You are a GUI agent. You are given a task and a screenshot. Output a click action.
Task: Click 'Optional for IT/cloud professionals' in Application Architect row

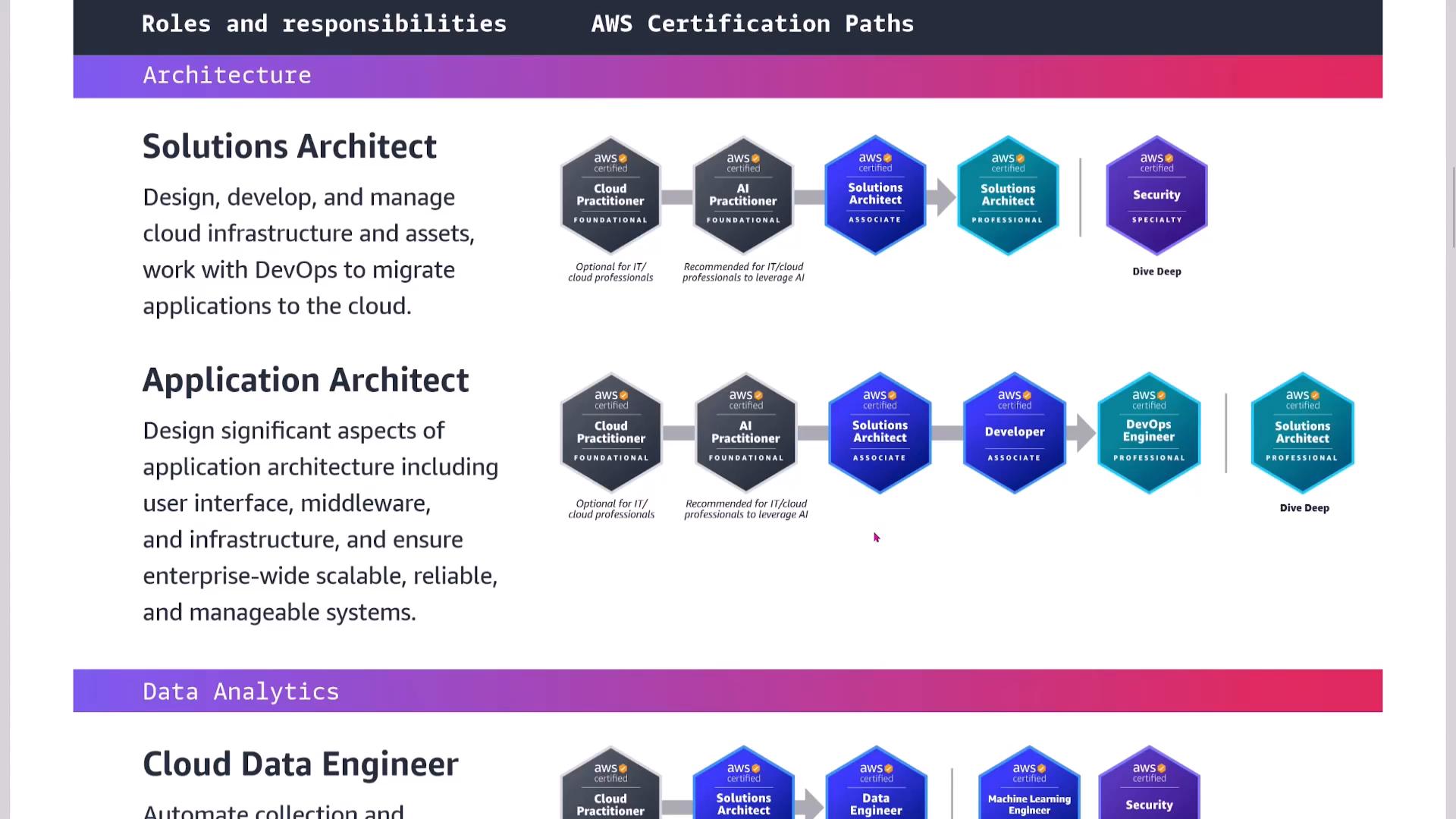tap(611, 509)
